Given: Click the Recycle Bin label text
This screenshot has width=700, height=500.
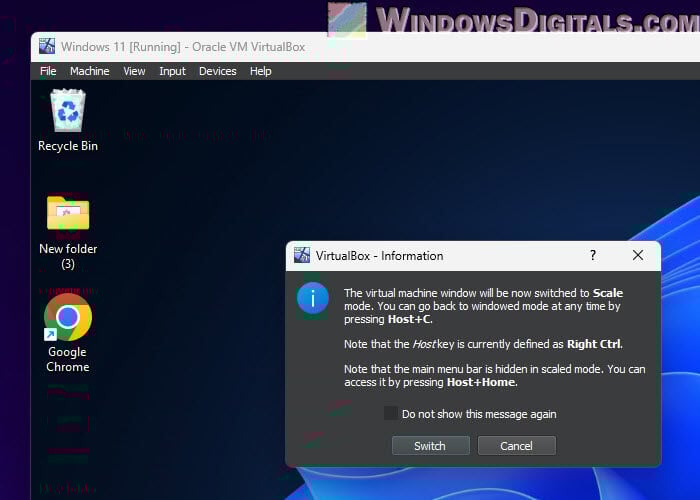Looking at the screenshot, I should point(68,146).
